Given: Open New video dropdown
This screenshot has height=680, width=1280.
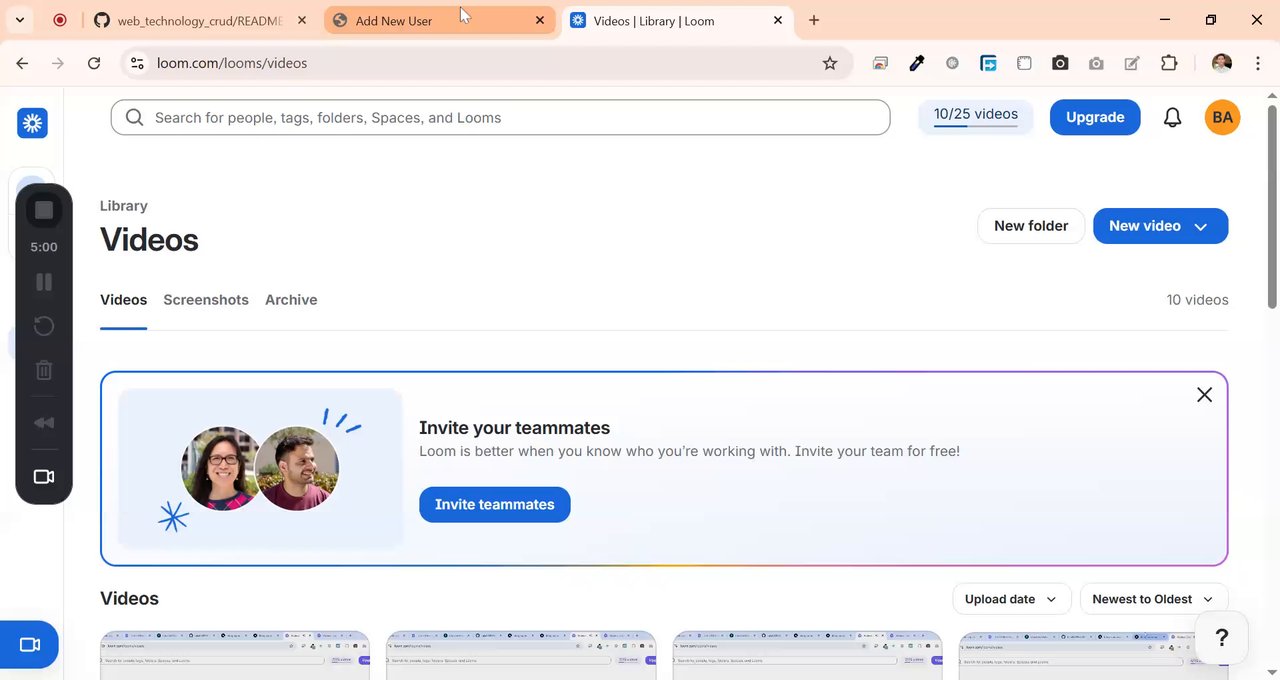Looking at the screenshot, I should click(1160, 226).
